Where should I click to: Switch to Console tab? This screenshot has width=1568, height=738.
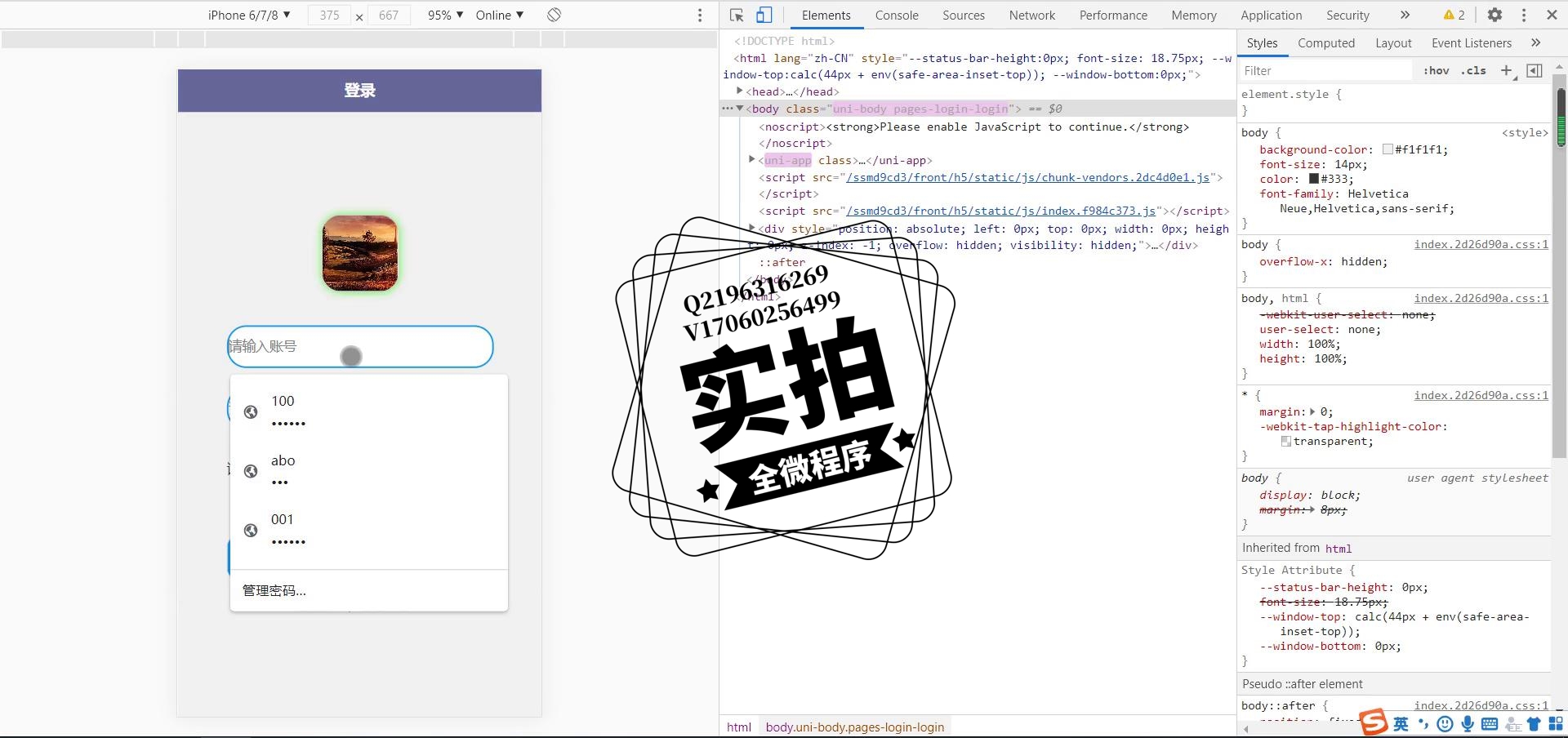(897, 15)
